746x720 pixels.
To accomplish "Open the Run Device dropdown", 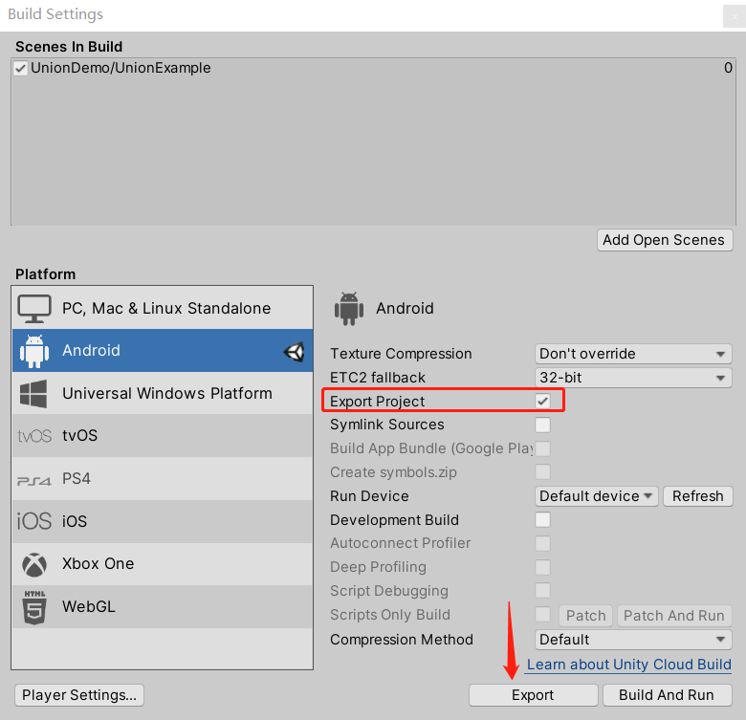I will pos(596,496).
